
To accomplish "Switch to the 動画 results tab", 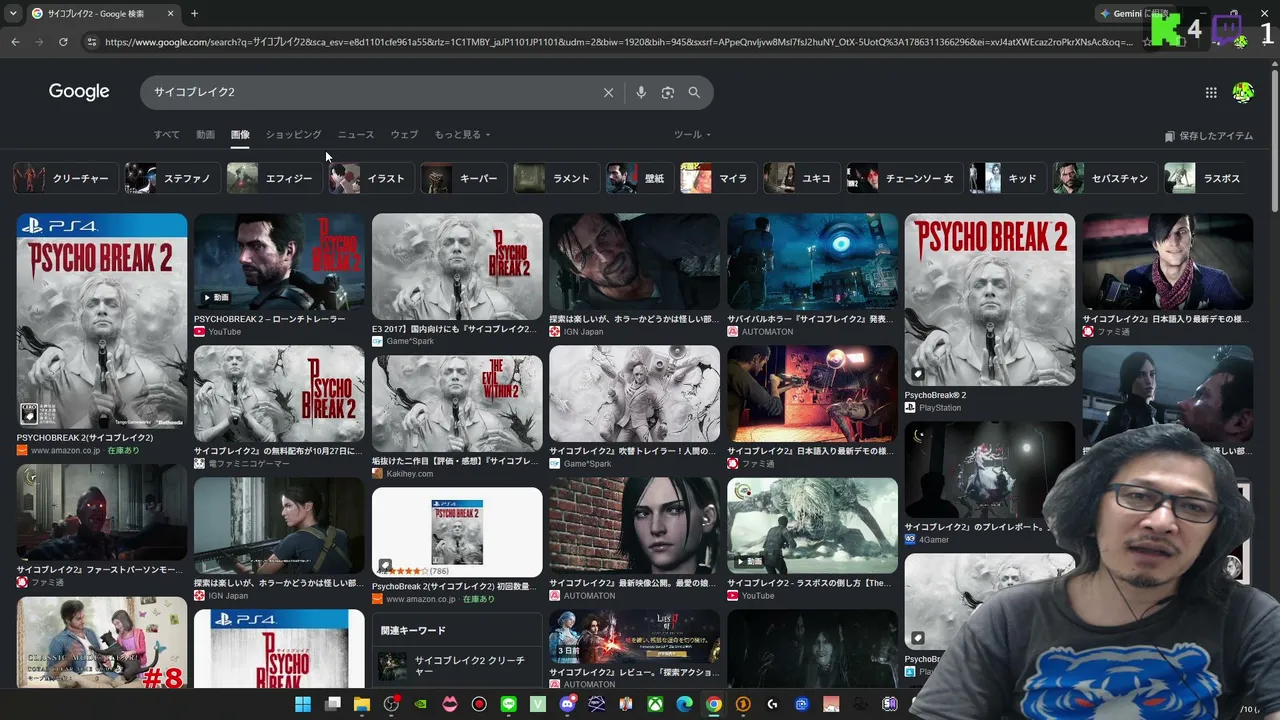I will click(205, 135).
